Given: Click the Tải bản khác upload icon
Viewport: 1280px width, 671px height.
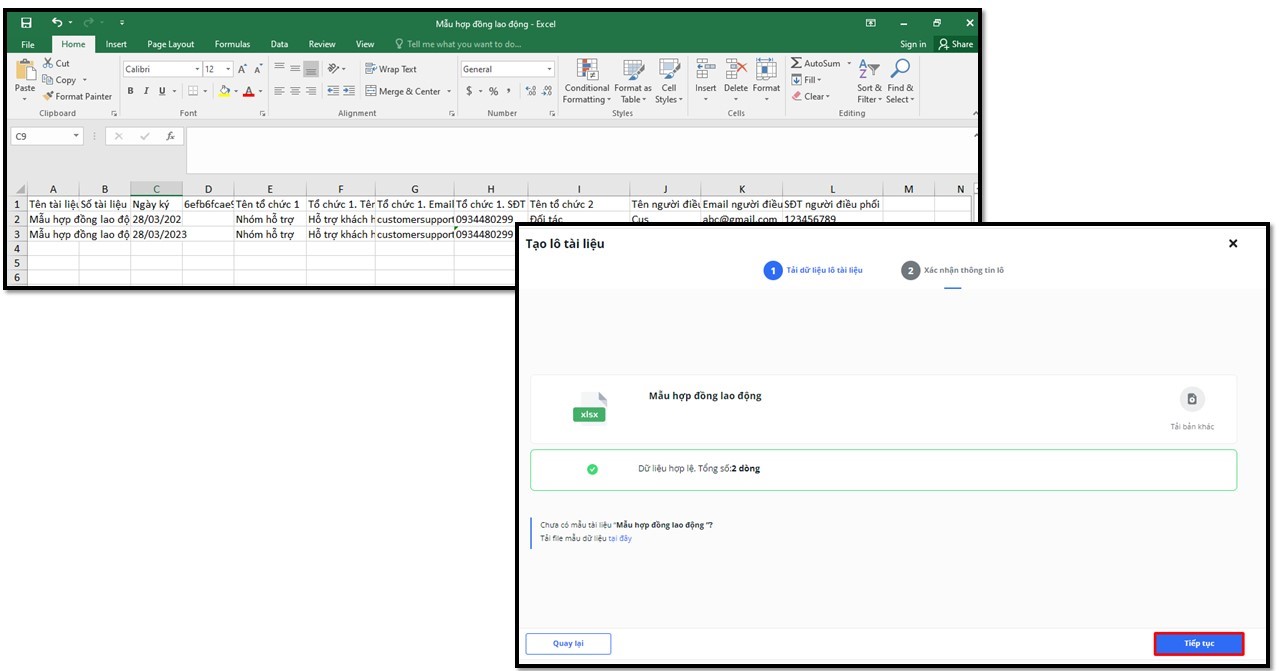Looking at the screenshot, I should click(x=1192, y=399).
